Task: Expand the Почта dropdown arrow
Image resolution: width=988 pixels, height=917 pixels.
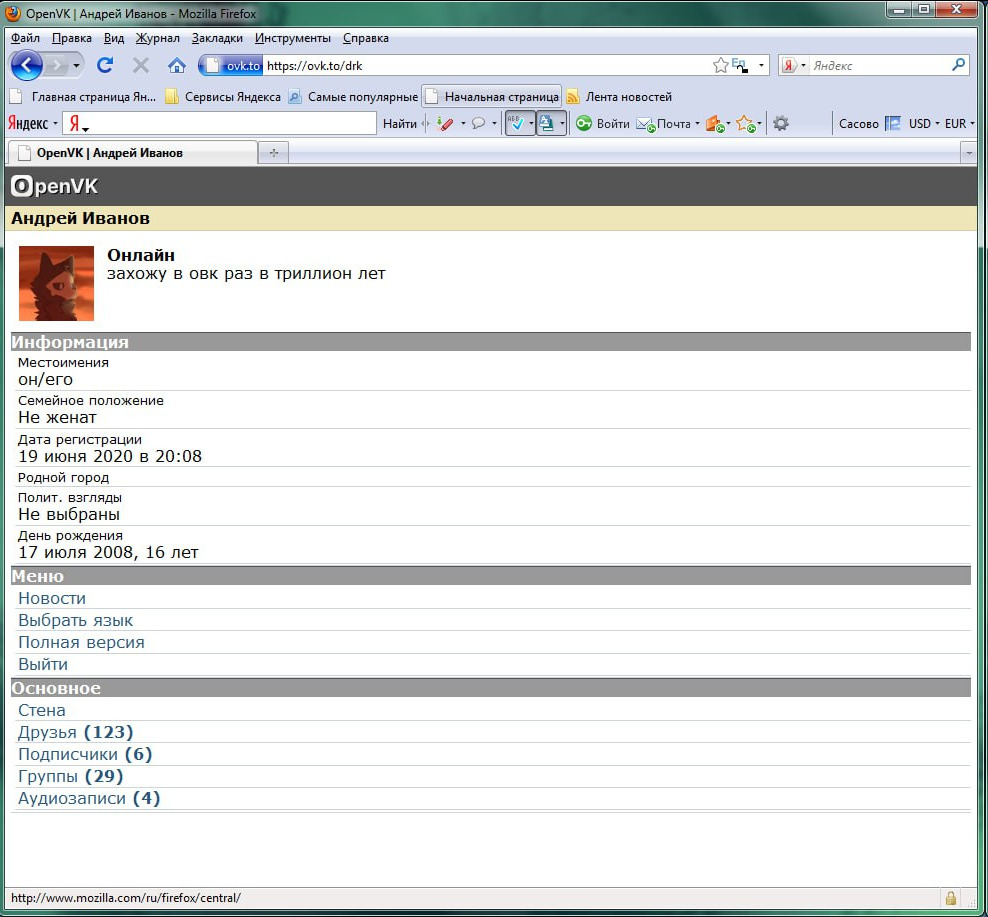Action: [697, 124]
